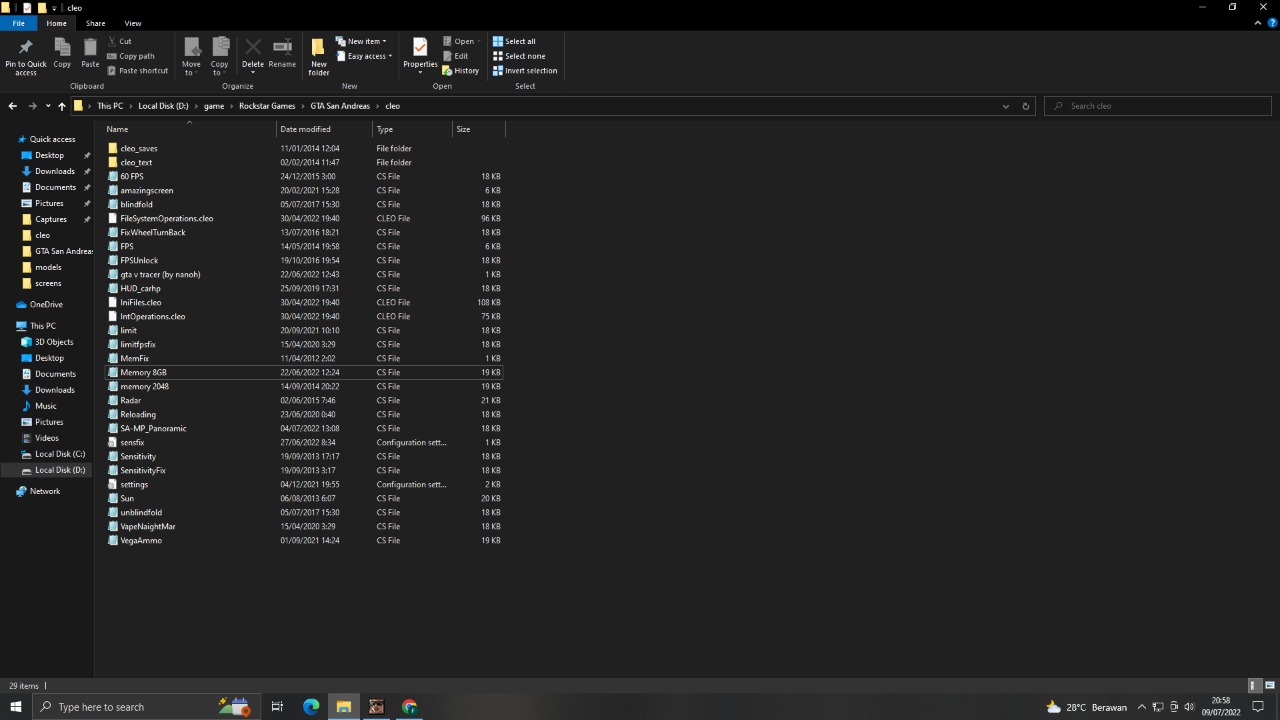Open the Windows Start menu
Screen dimensions: 1280x720
(16, 707)
